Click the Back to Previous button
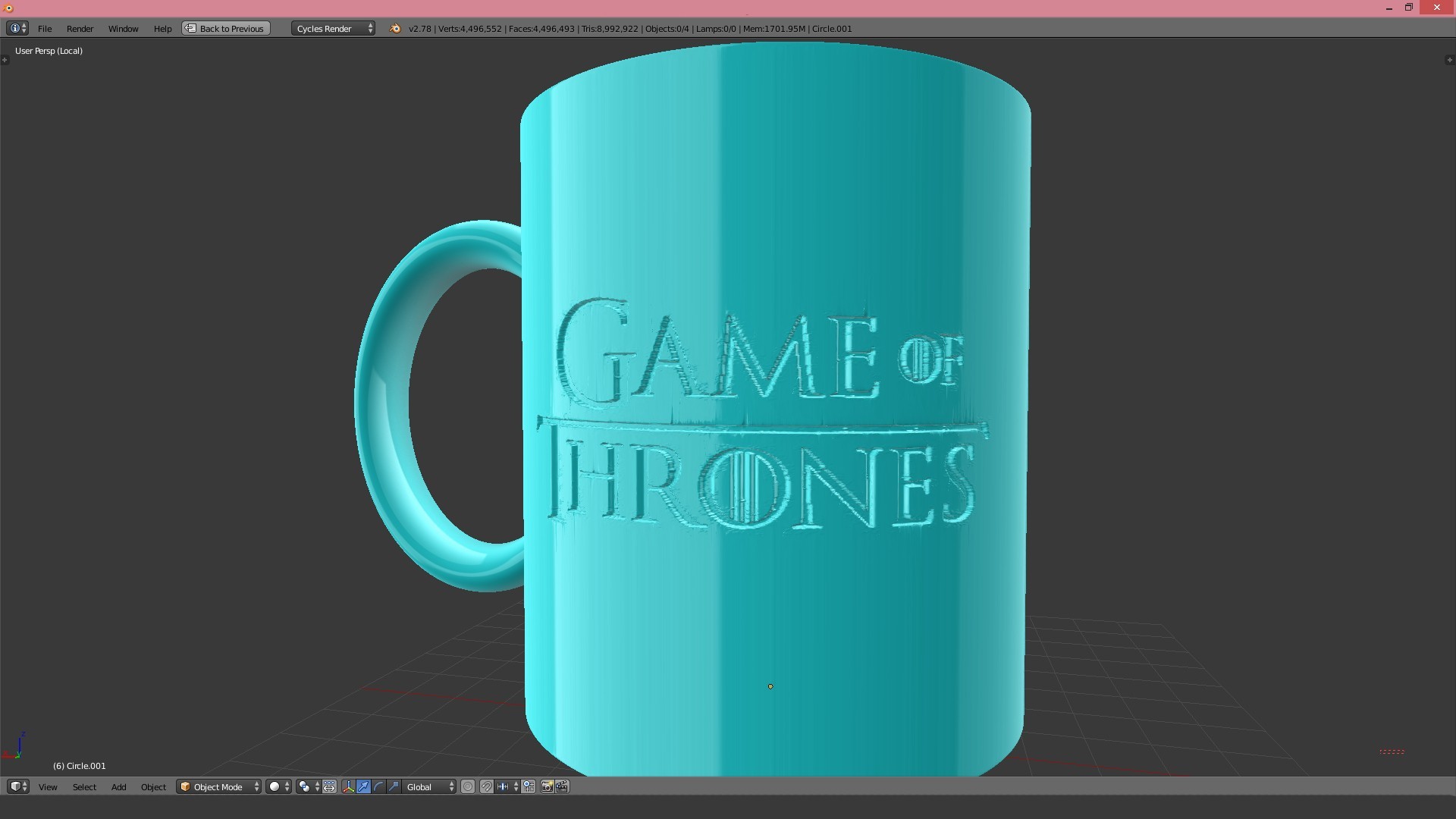Screen dimensions: 1456x819 coord(226,28)
